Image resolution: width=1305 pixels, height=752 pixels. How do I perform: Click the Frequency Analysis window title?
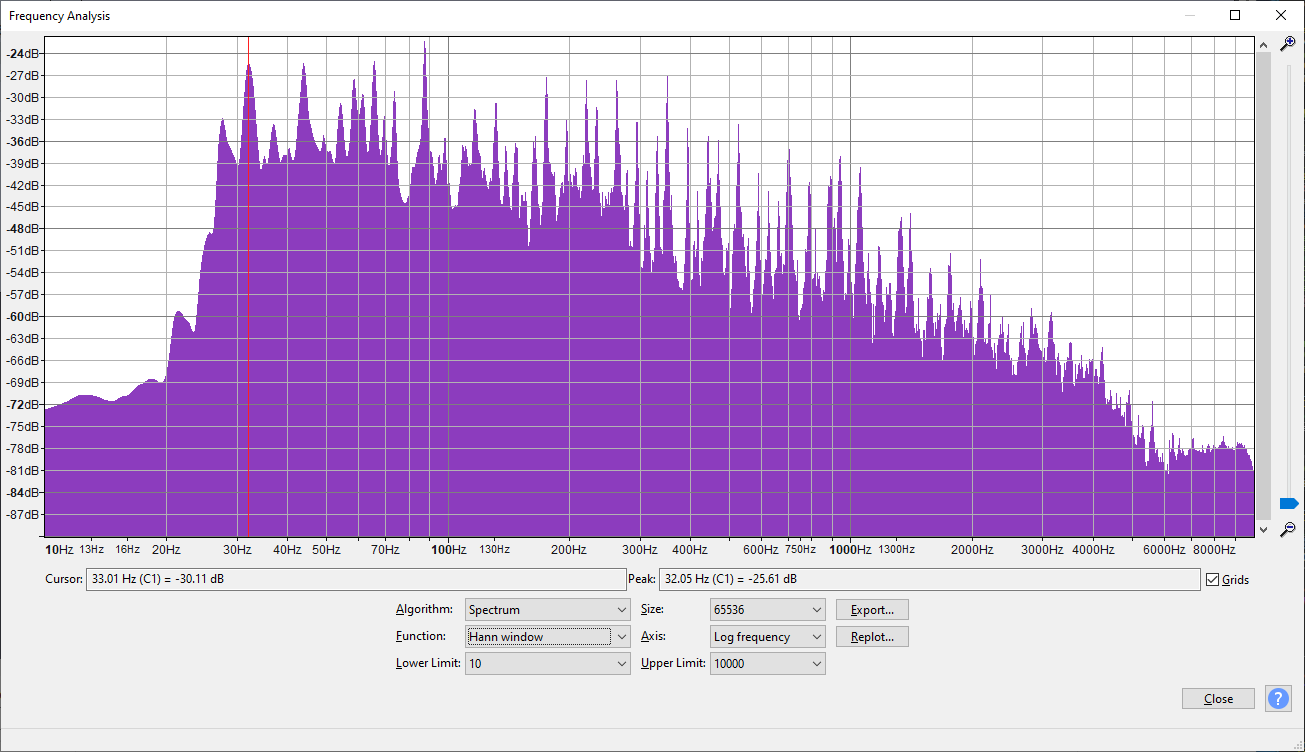(60, 16)
